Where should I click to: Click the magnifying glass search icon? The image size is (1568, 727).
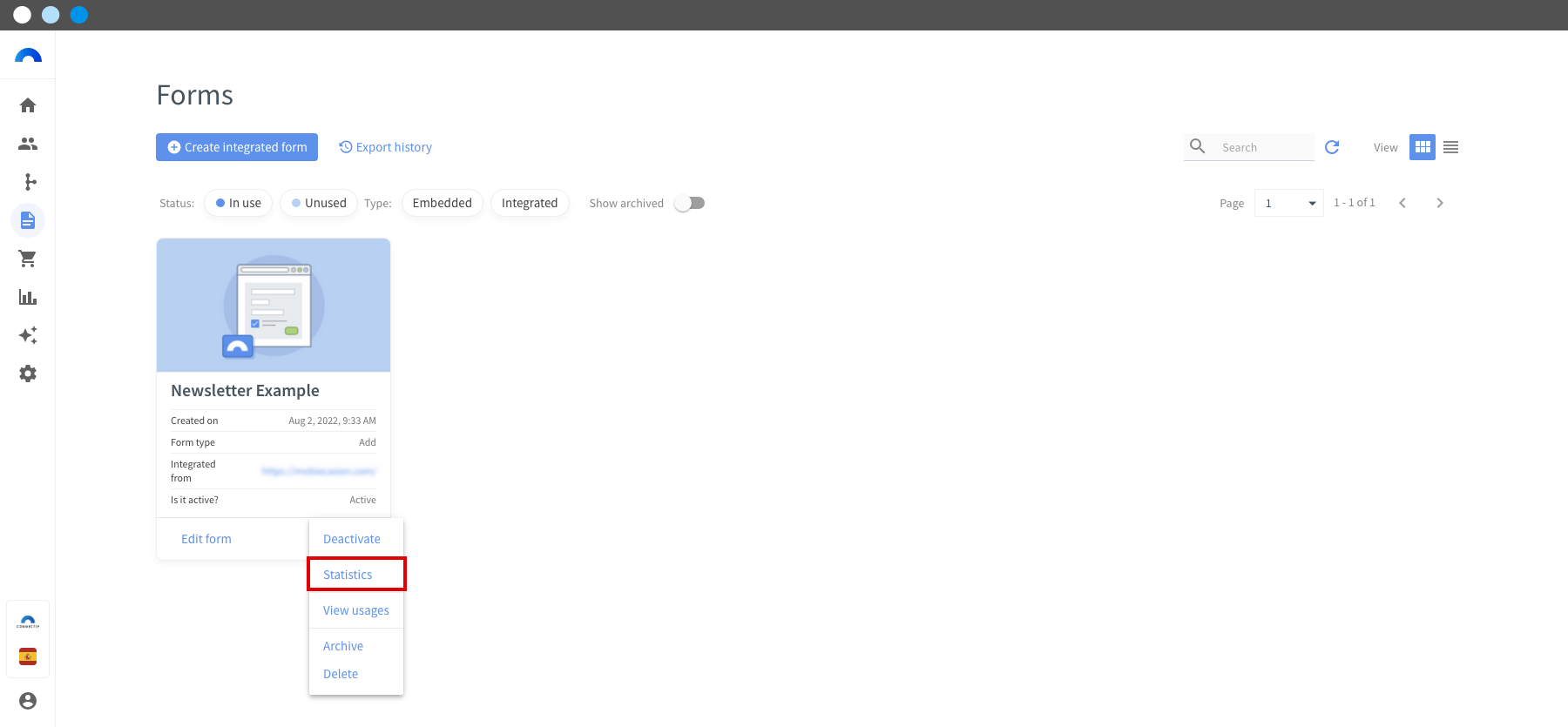[x=1198, y=146]
